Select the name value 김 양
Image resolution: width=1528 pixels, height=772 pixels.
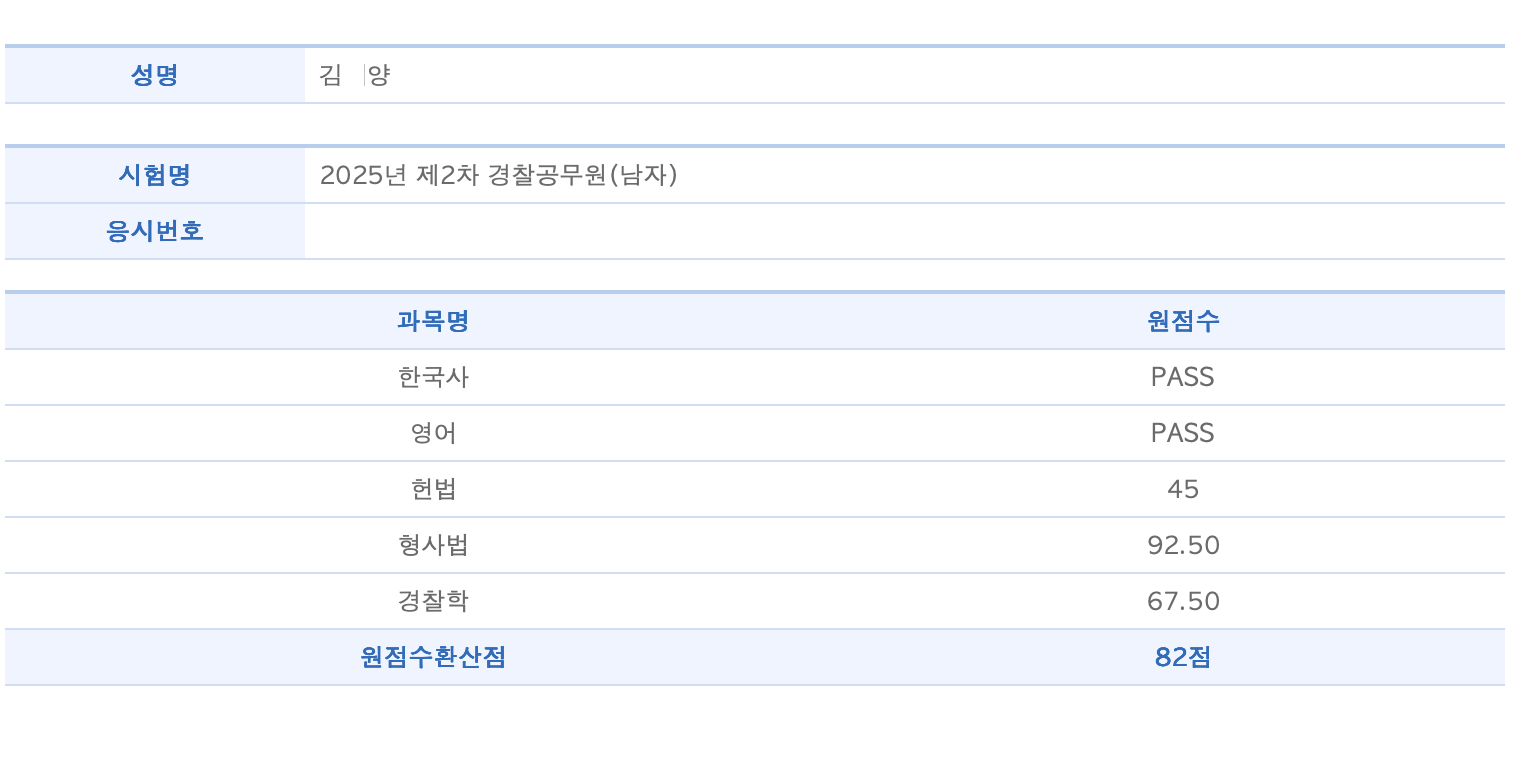coord(354,75)
